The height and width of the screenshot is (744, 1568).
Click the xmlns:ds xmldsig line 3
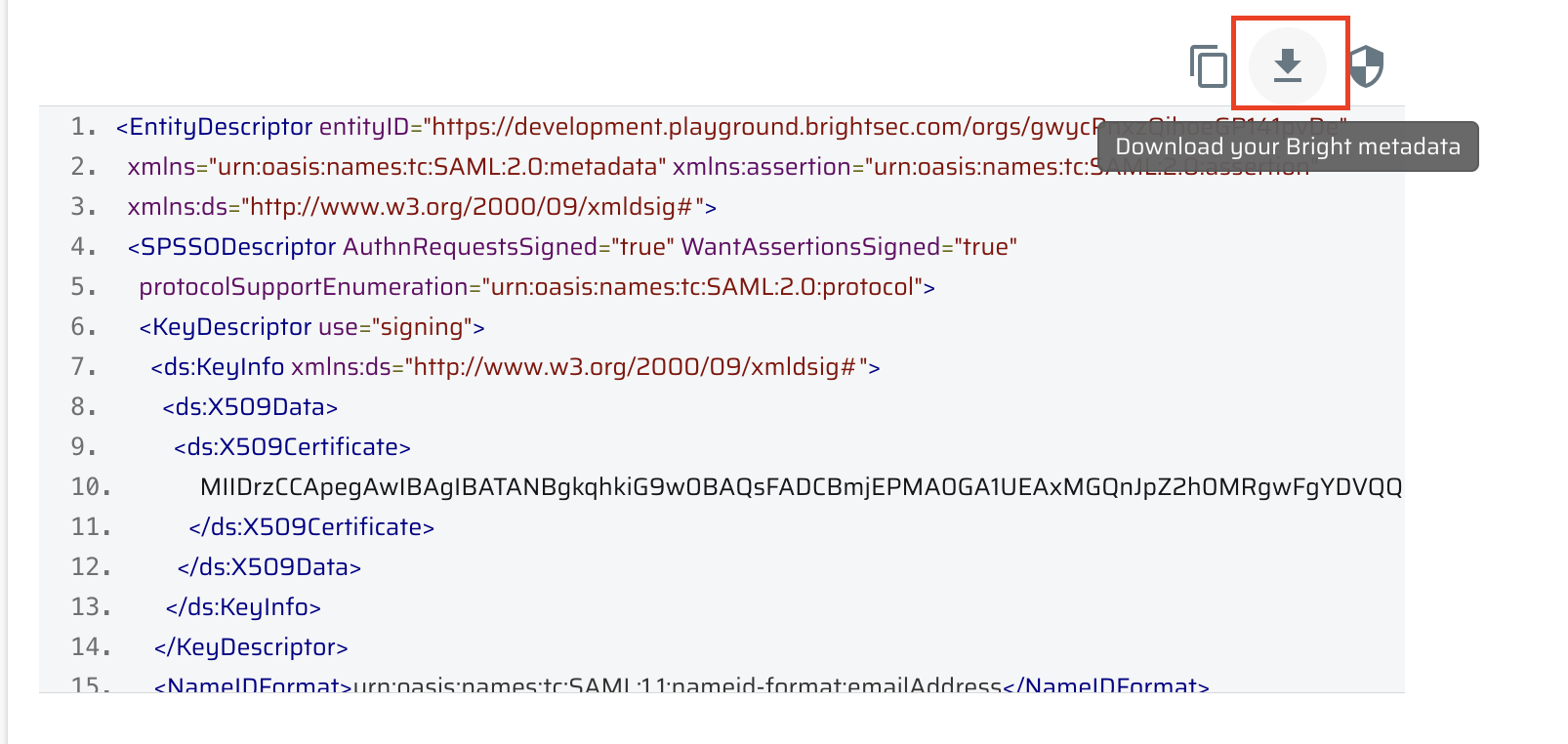422,207
